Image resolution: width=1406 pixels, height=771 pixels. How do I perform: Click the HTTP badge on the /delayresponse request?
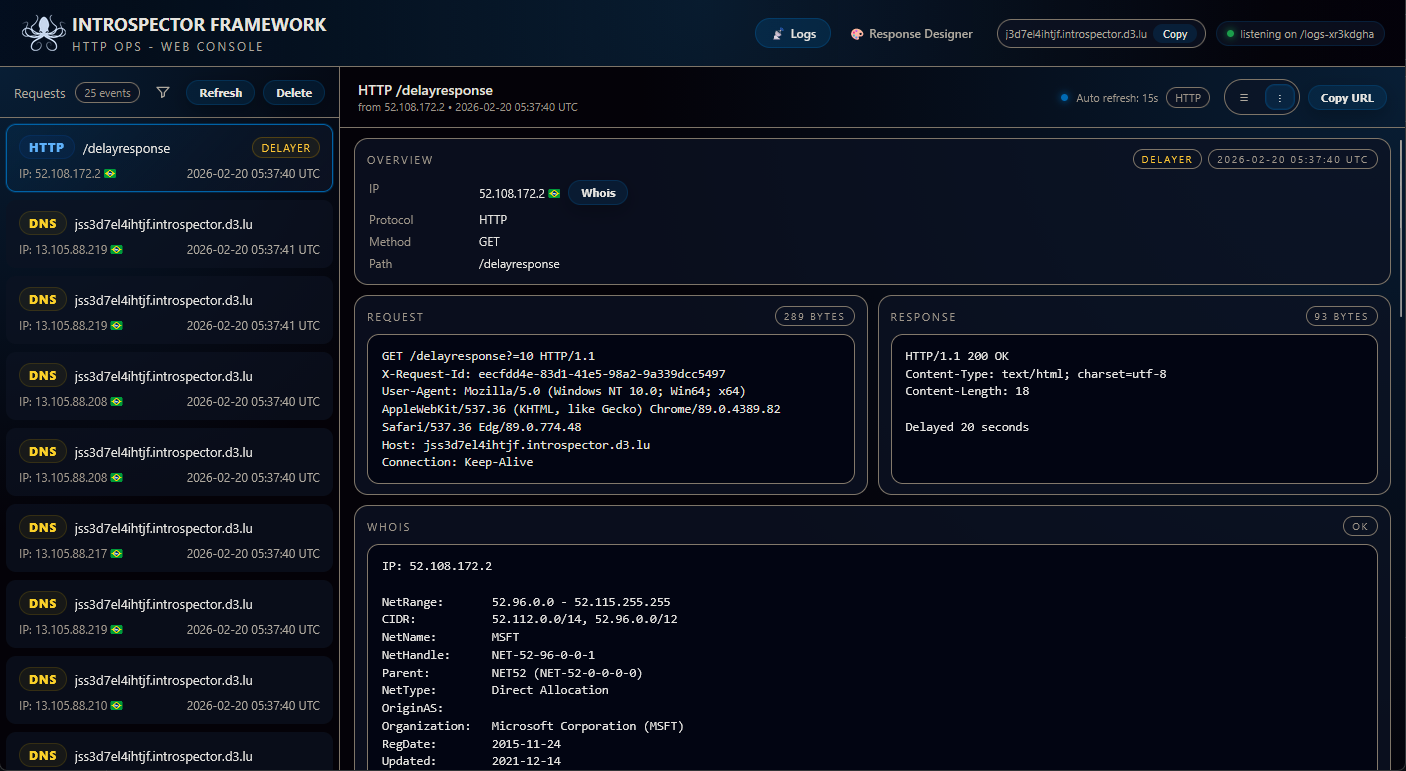click(46, 148)
